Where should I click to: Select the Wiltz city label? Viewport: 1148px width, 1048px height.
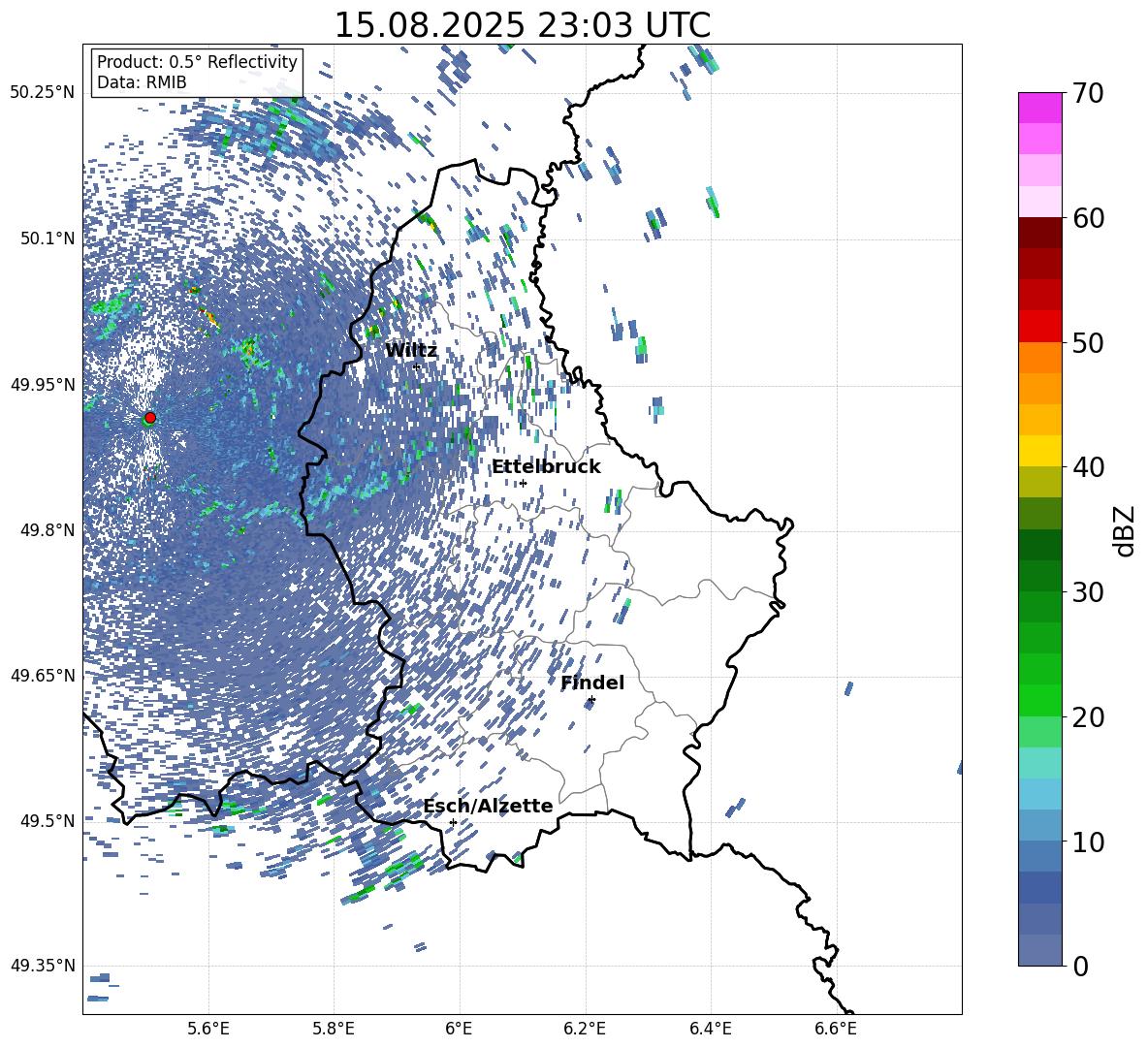[x=411, y=351]
